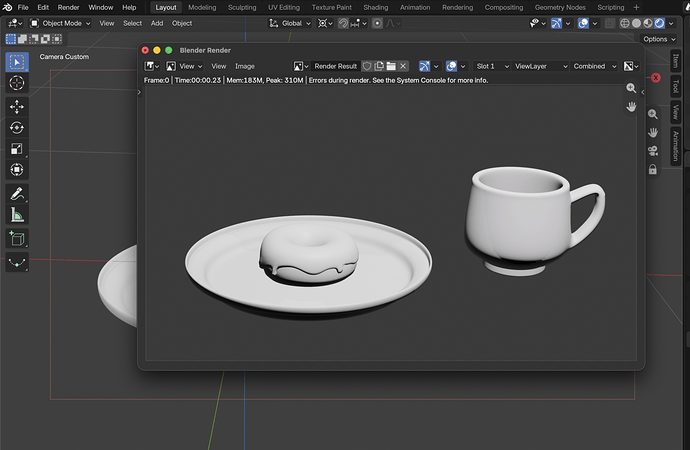The width and height of the screenshot is (690, 450).
Task: Toggle render window gizmos button
Action: [424, 66]
